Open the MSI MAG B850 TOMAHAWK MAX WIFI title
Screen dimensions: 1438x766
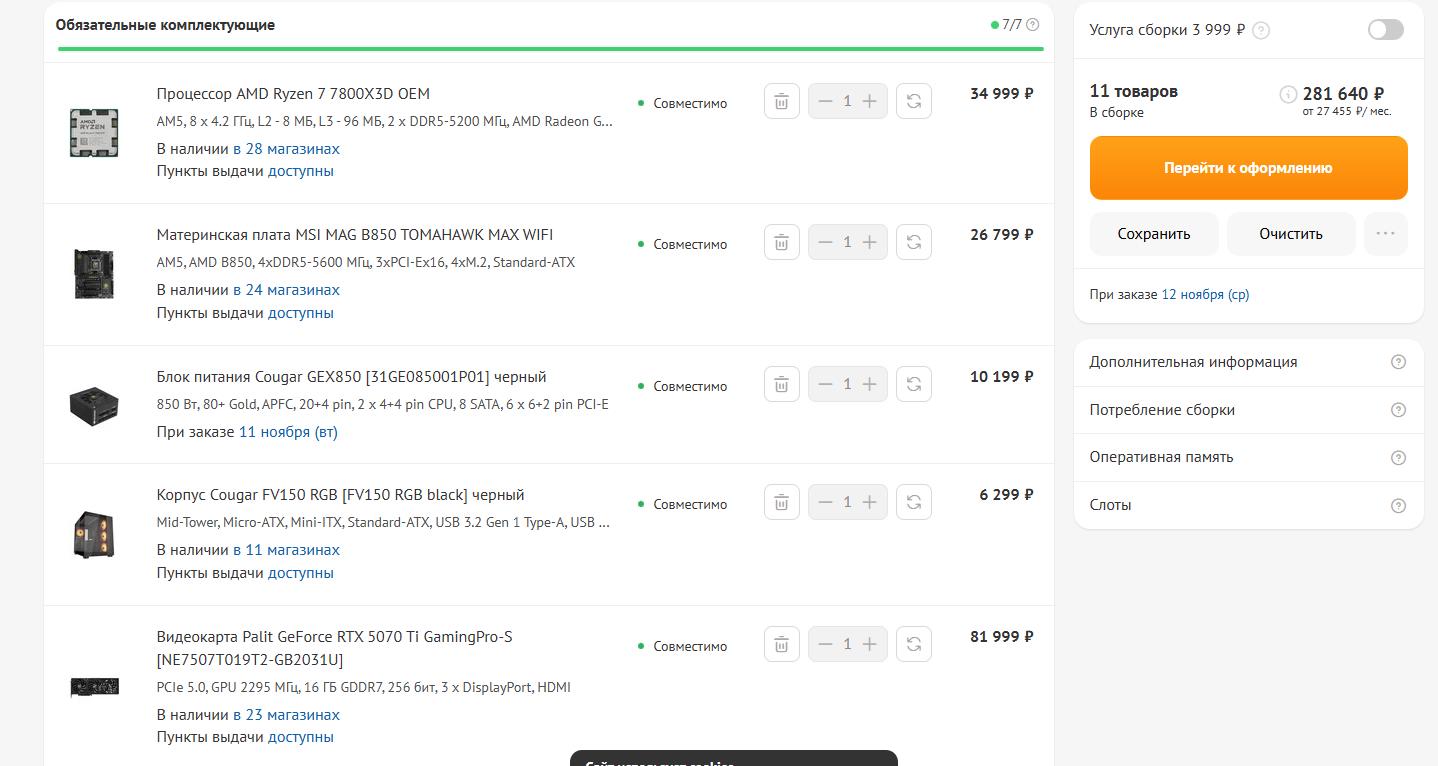(355, 235)
